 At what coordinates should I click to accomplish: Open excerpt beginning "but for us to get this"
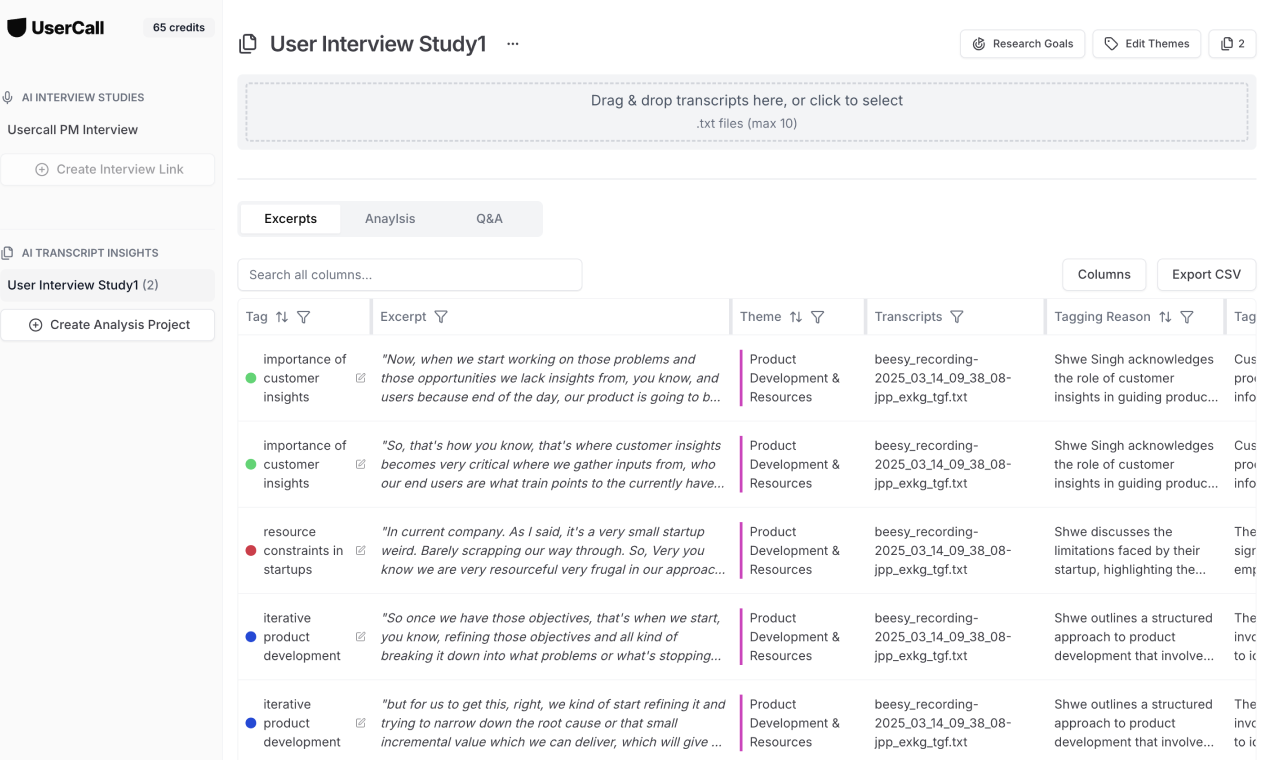pyautogui.click(x=552, y=723)
